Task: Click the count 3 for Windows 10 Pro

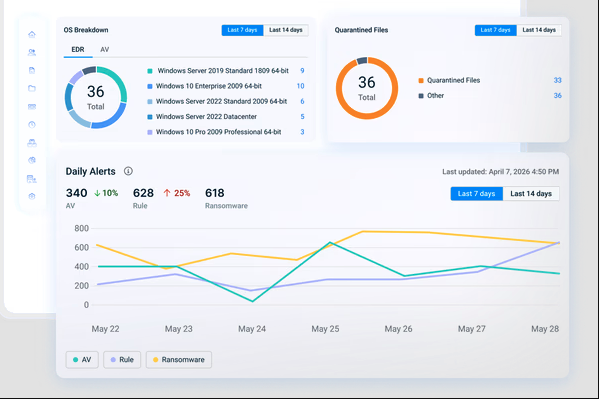Action: [302, 132]
